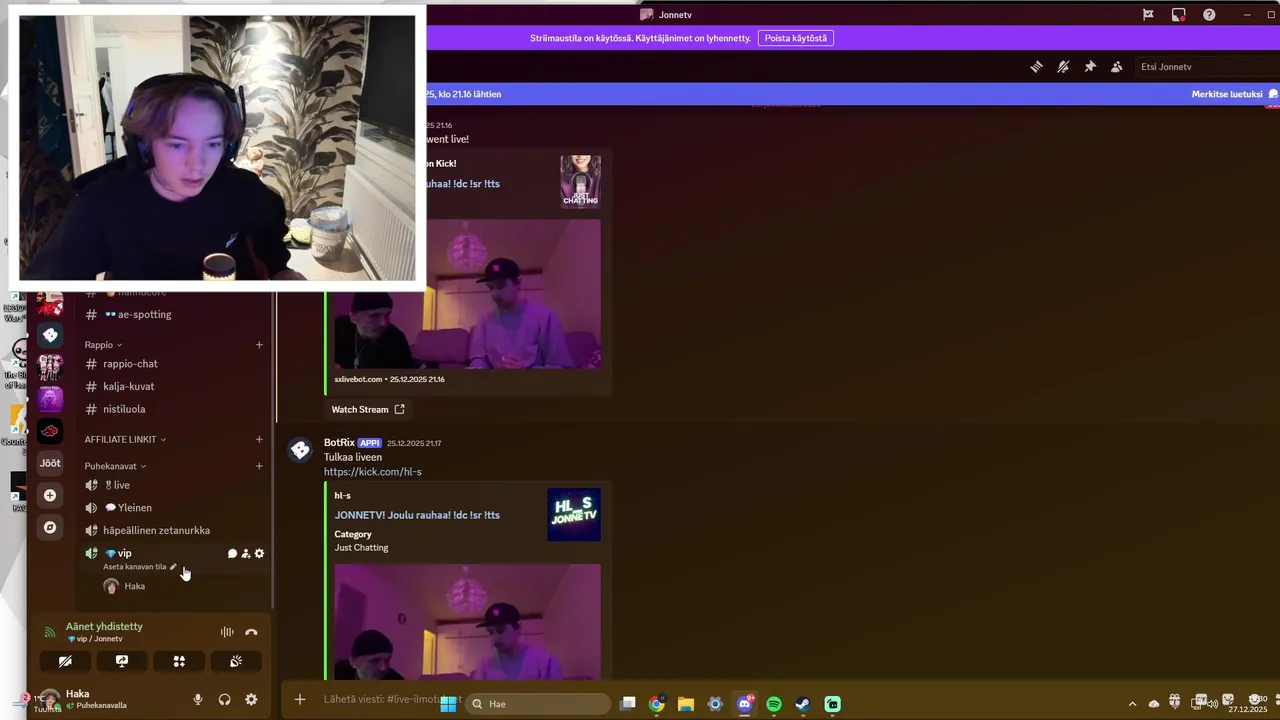
Task: Open the JONNETV! Joulu rauhaa embed title link
Action: (417, 515)
